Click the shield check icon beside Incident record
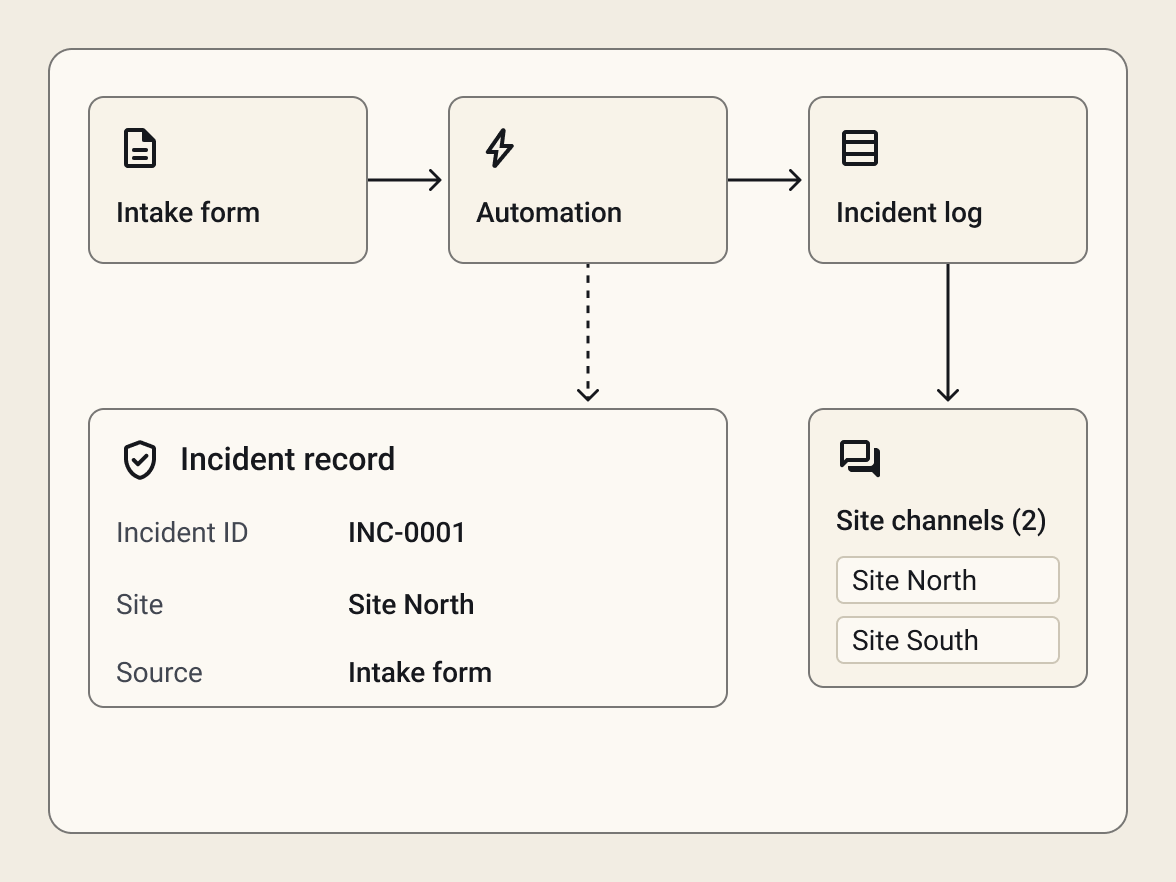 (140, 460)
